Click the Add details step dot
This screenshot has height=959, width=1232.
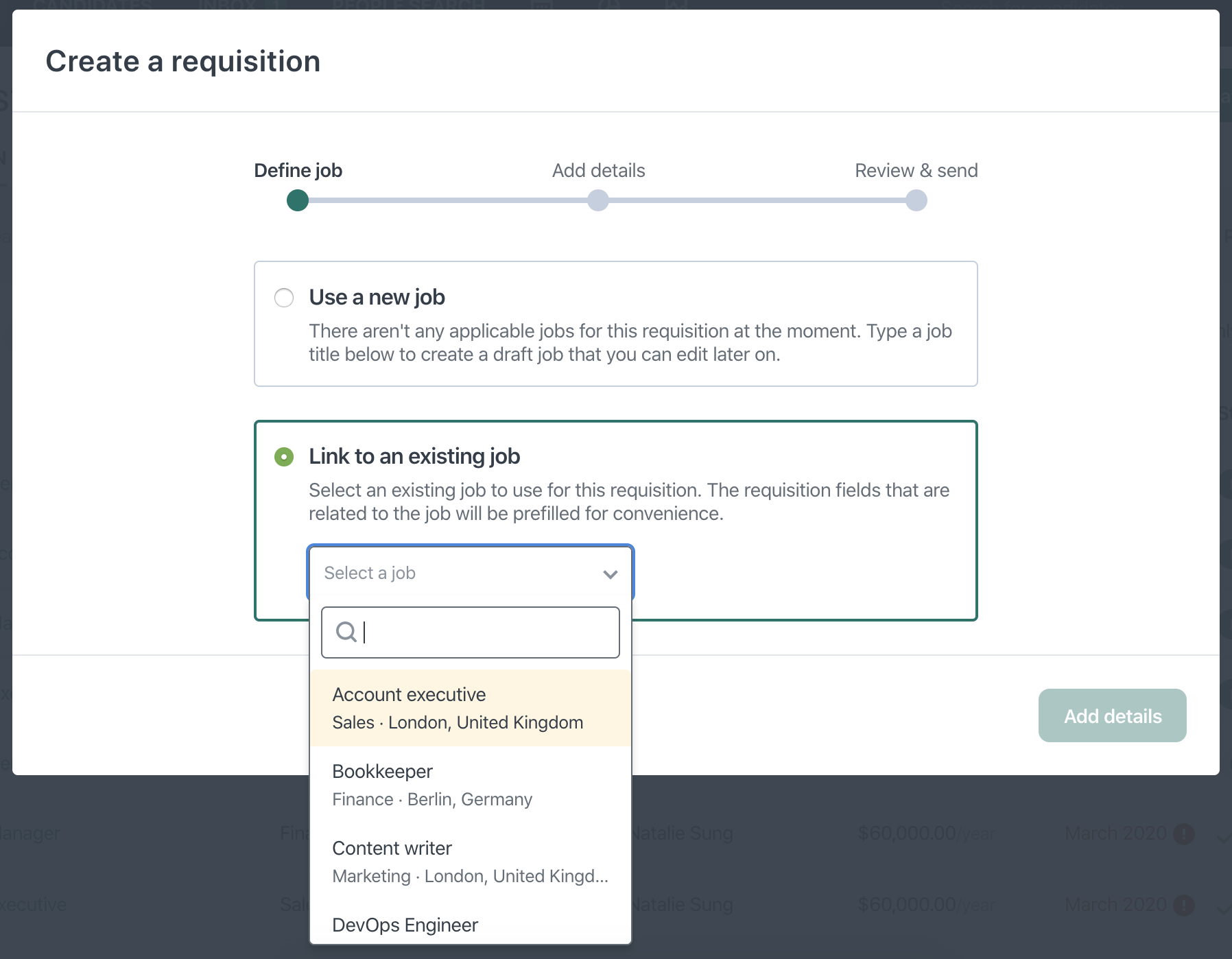click(x=598, y=200)
